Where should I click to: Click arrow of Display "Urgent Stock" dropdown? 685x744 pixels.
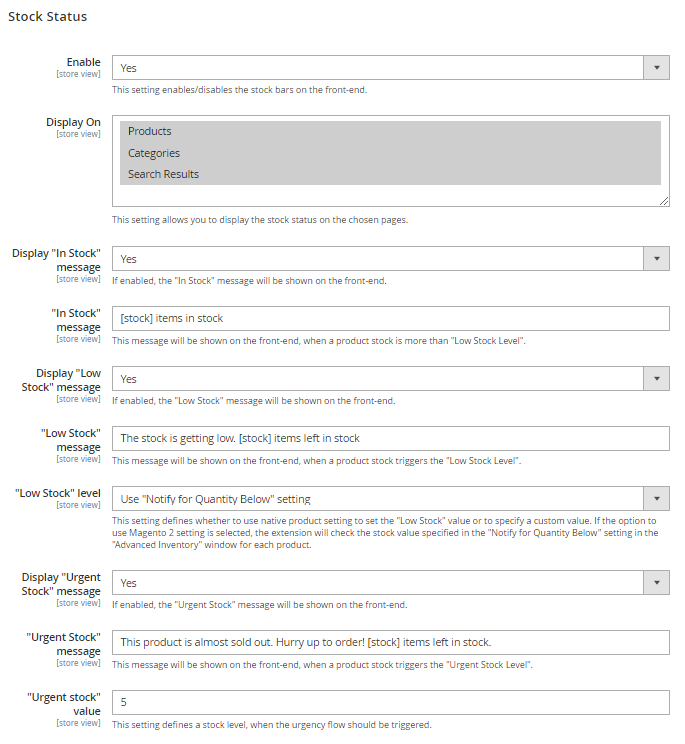tap(656, 583)
